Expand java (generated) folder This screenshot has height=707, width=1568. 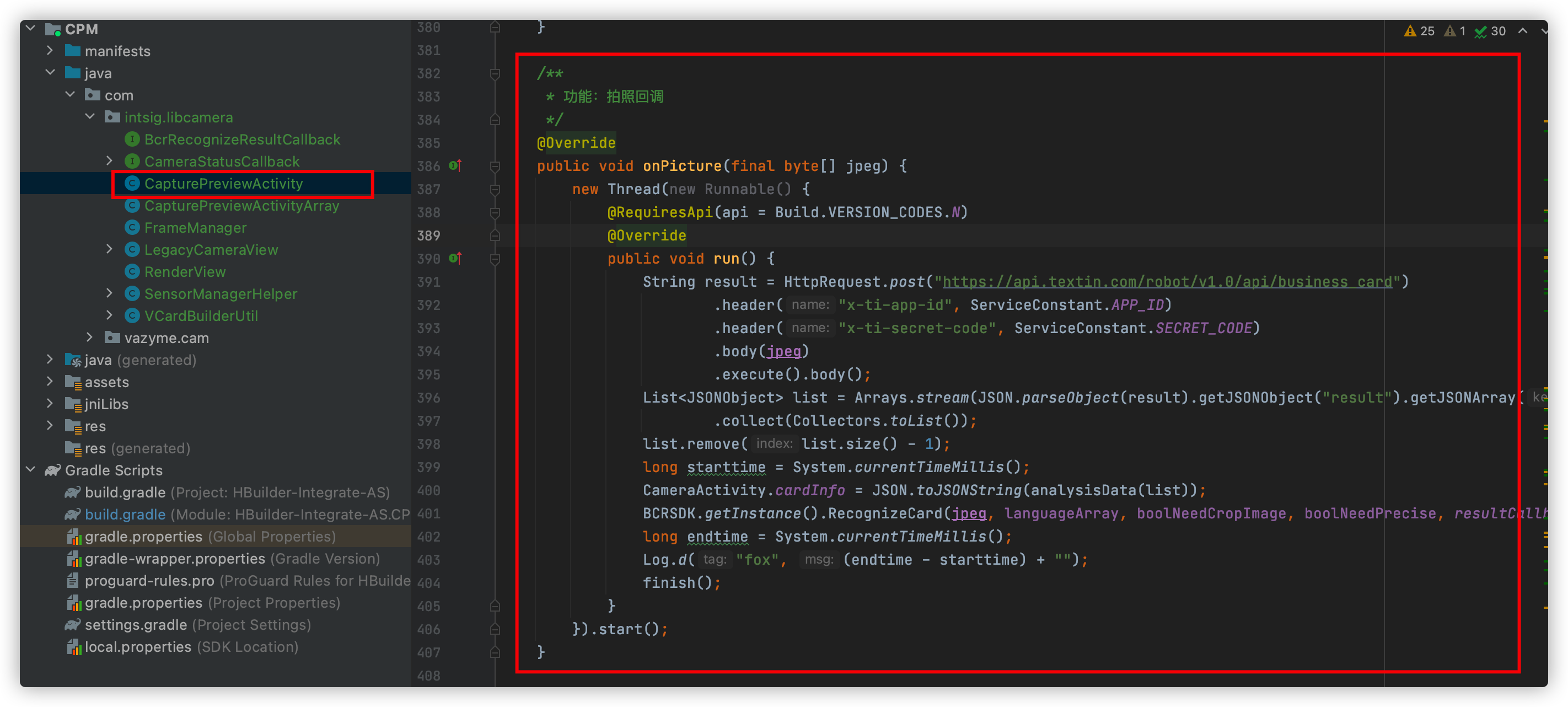point(50,359)
